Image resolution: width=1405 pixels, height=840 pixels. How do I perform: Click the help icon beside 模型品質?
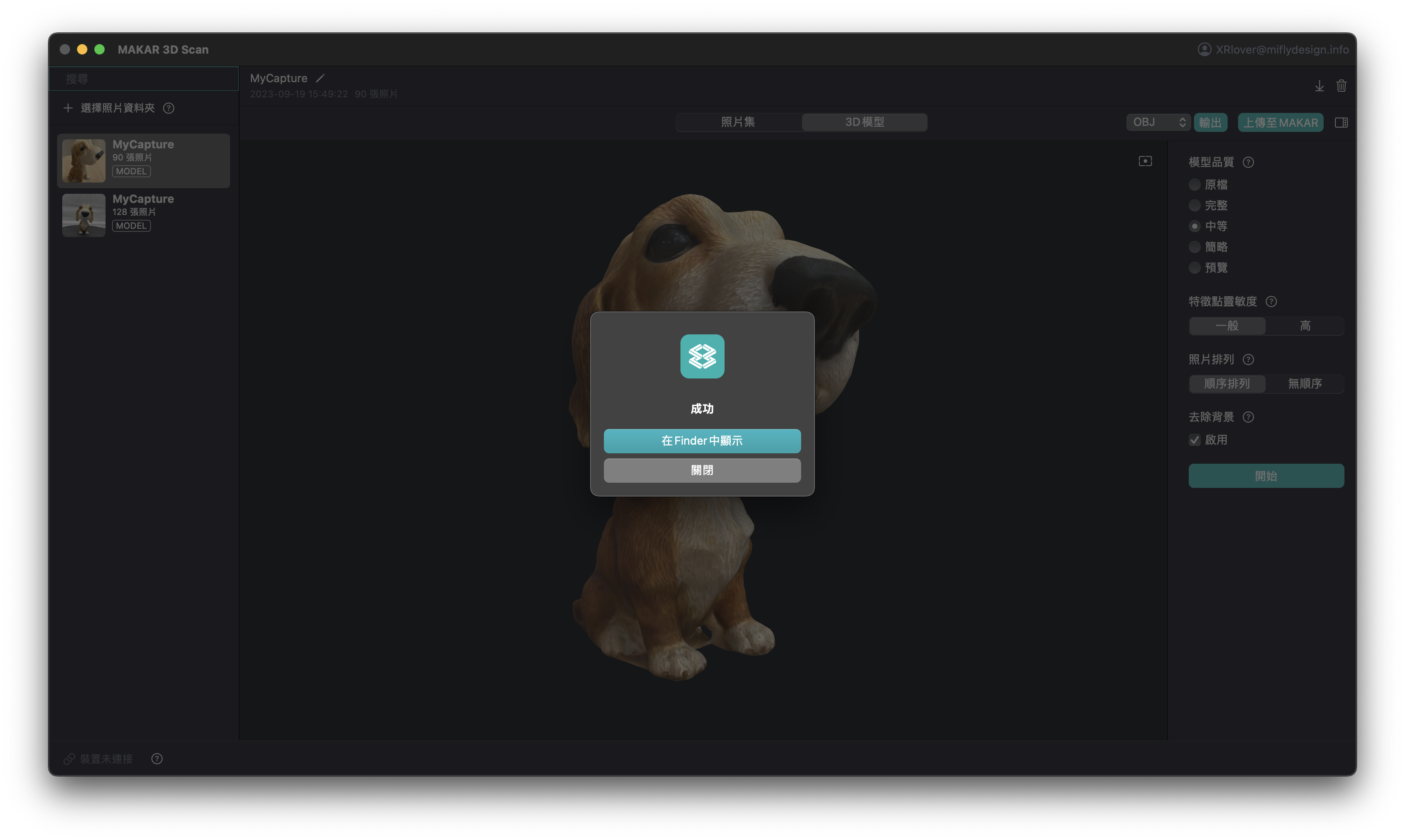pos(1248,163)
